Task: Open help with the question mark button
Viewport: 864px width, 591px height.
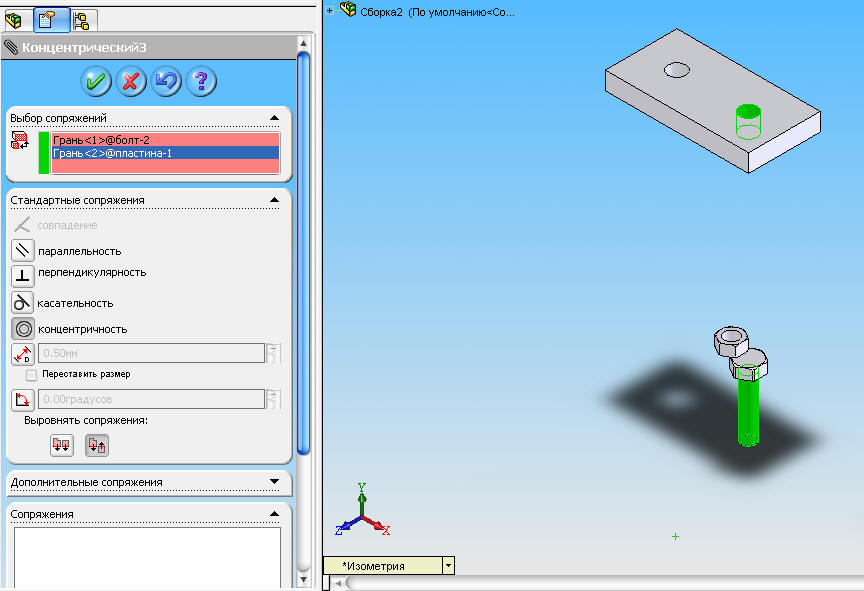Action: click(x=201, y=82)
